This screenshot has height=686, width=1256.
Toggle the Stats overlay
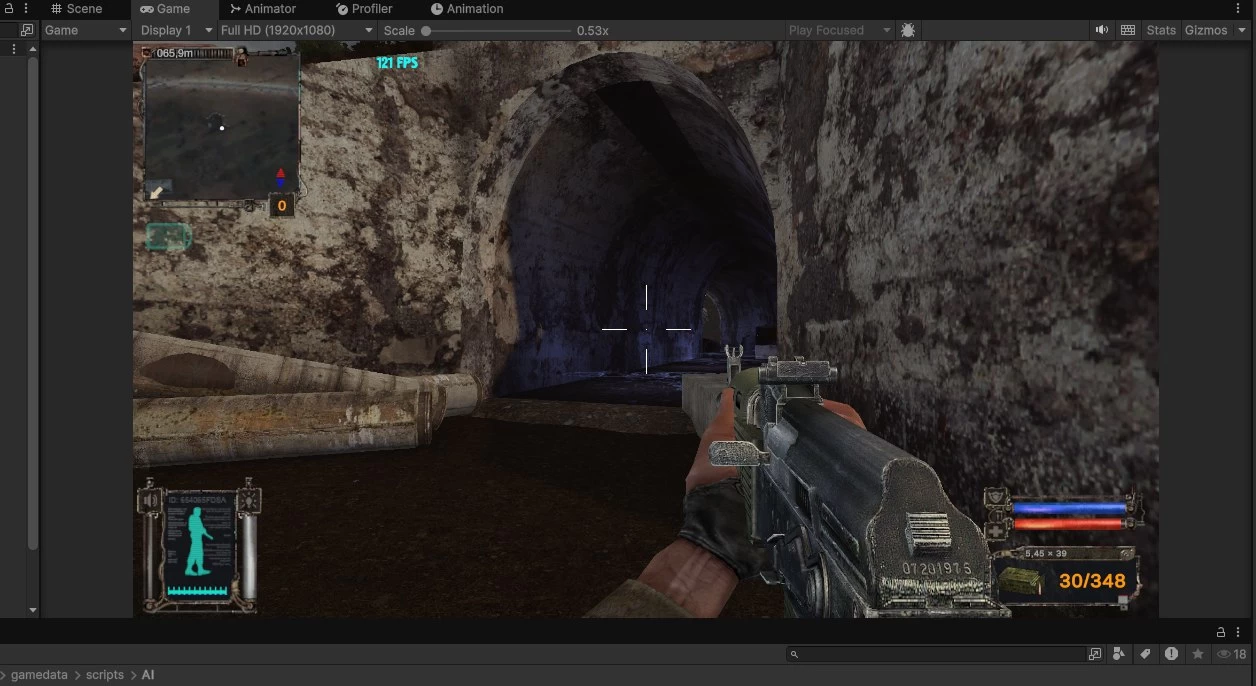coord(1161,30)
